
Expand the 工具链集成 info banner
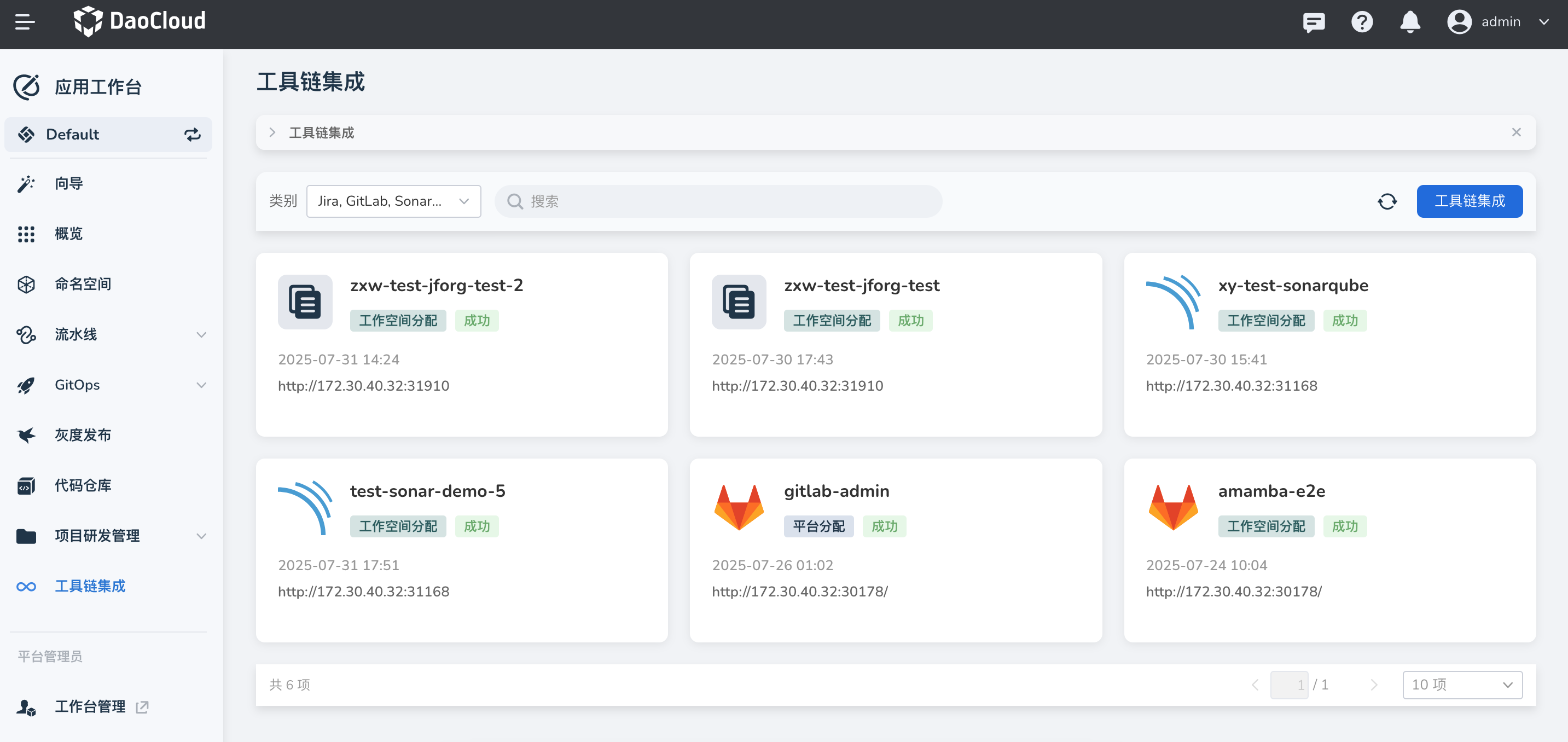pos(272,133)
